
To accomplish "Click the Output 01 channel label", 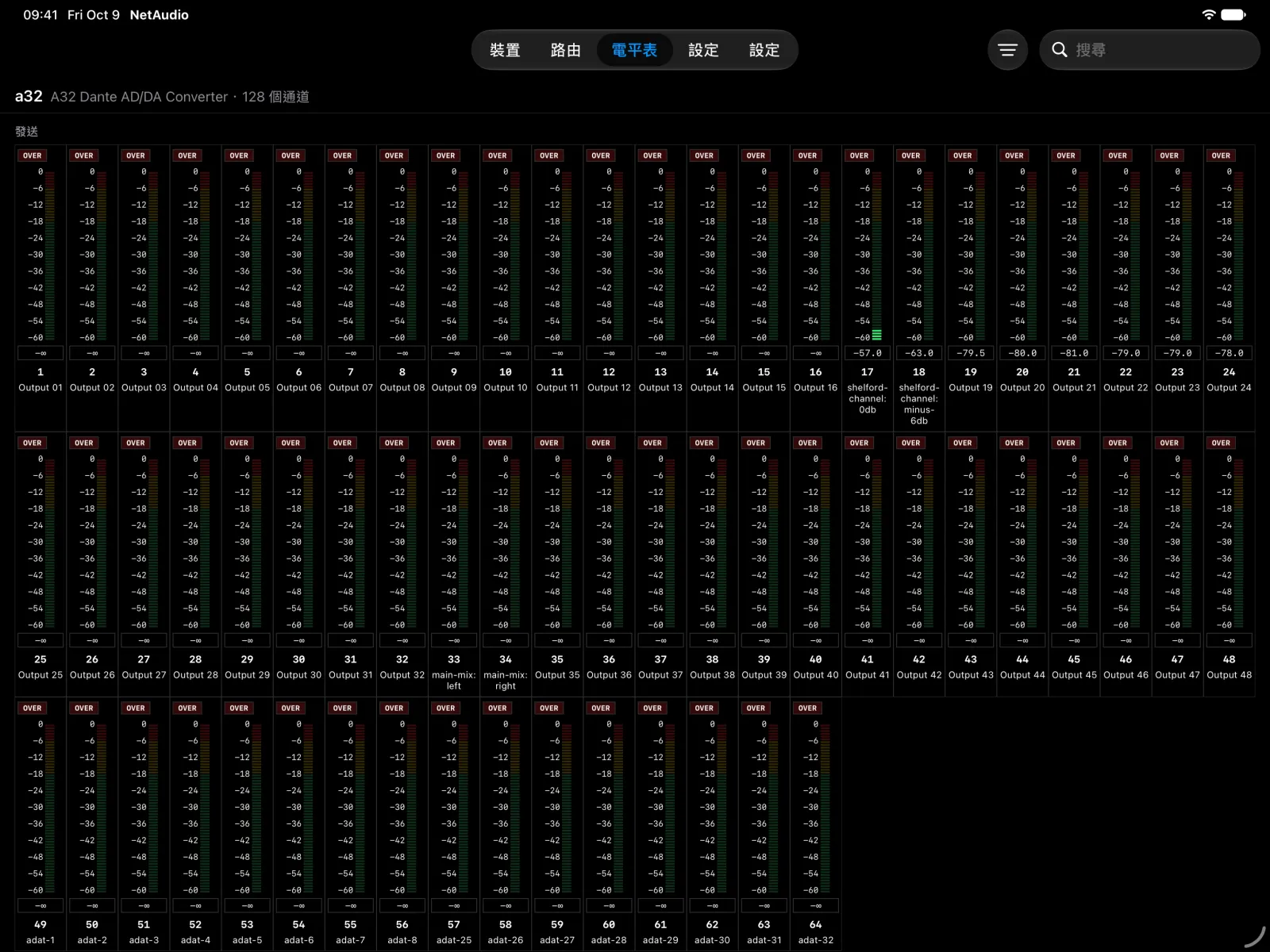I will pos(40,388).
